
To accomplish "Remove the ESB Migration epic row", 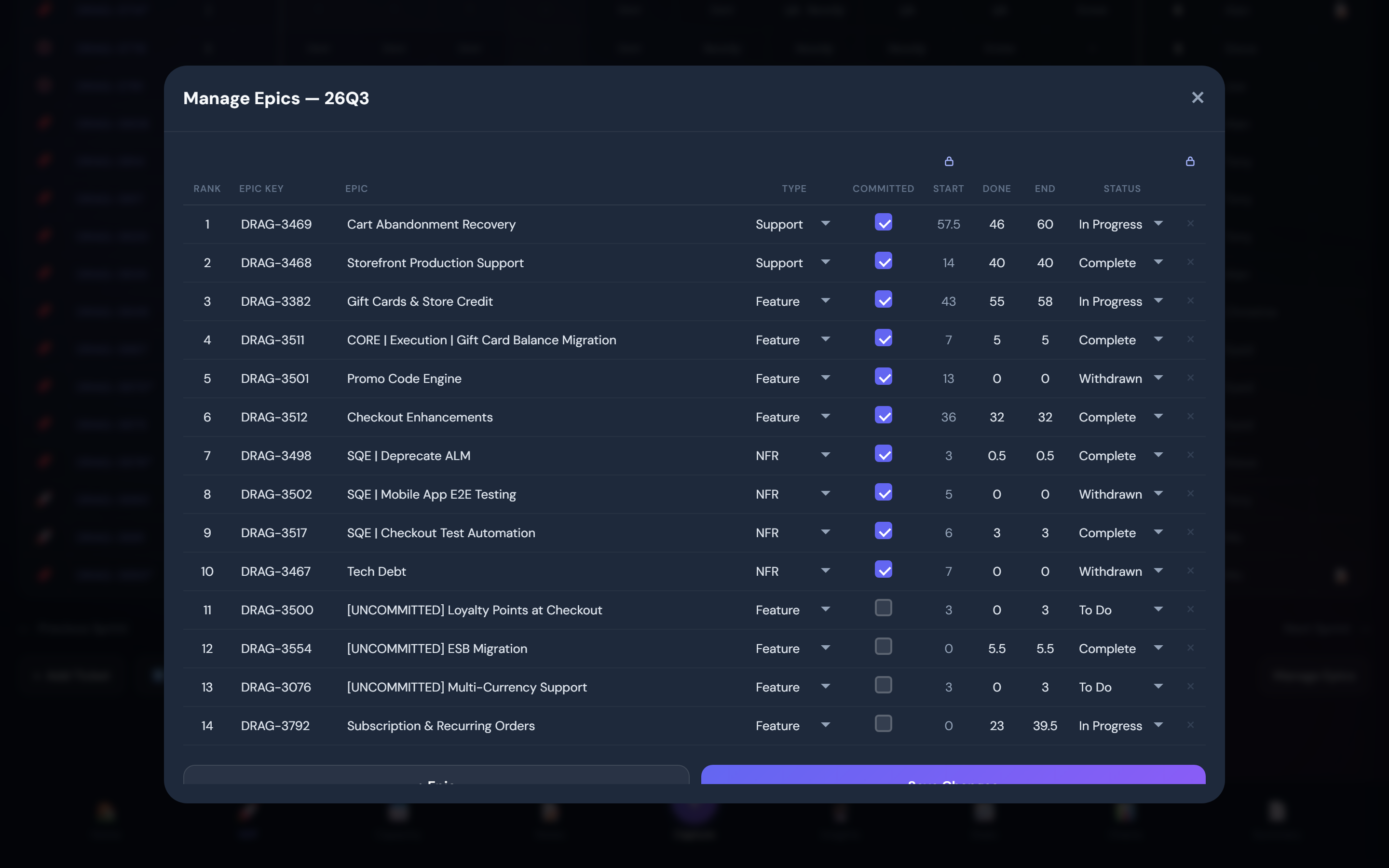I will tap(1190, 648).
